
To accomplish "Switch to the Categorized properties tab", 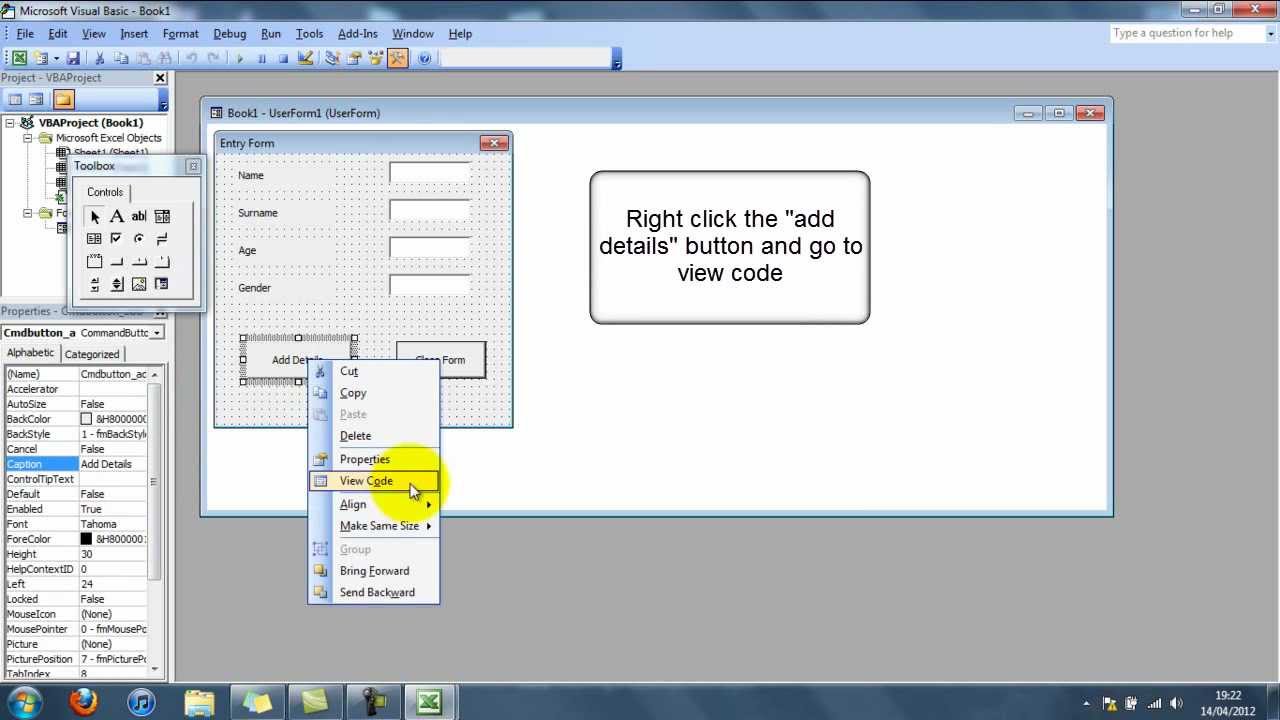I will (x=92, y=354).
